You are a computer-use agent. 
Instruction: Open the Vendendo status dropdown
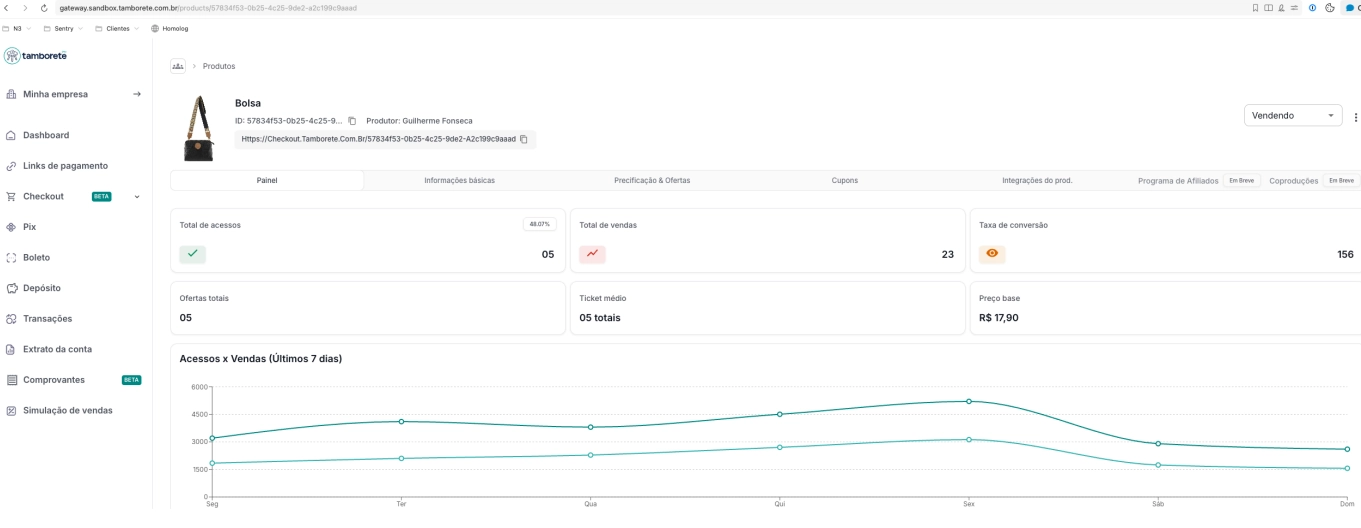(x=1292, y=116)
